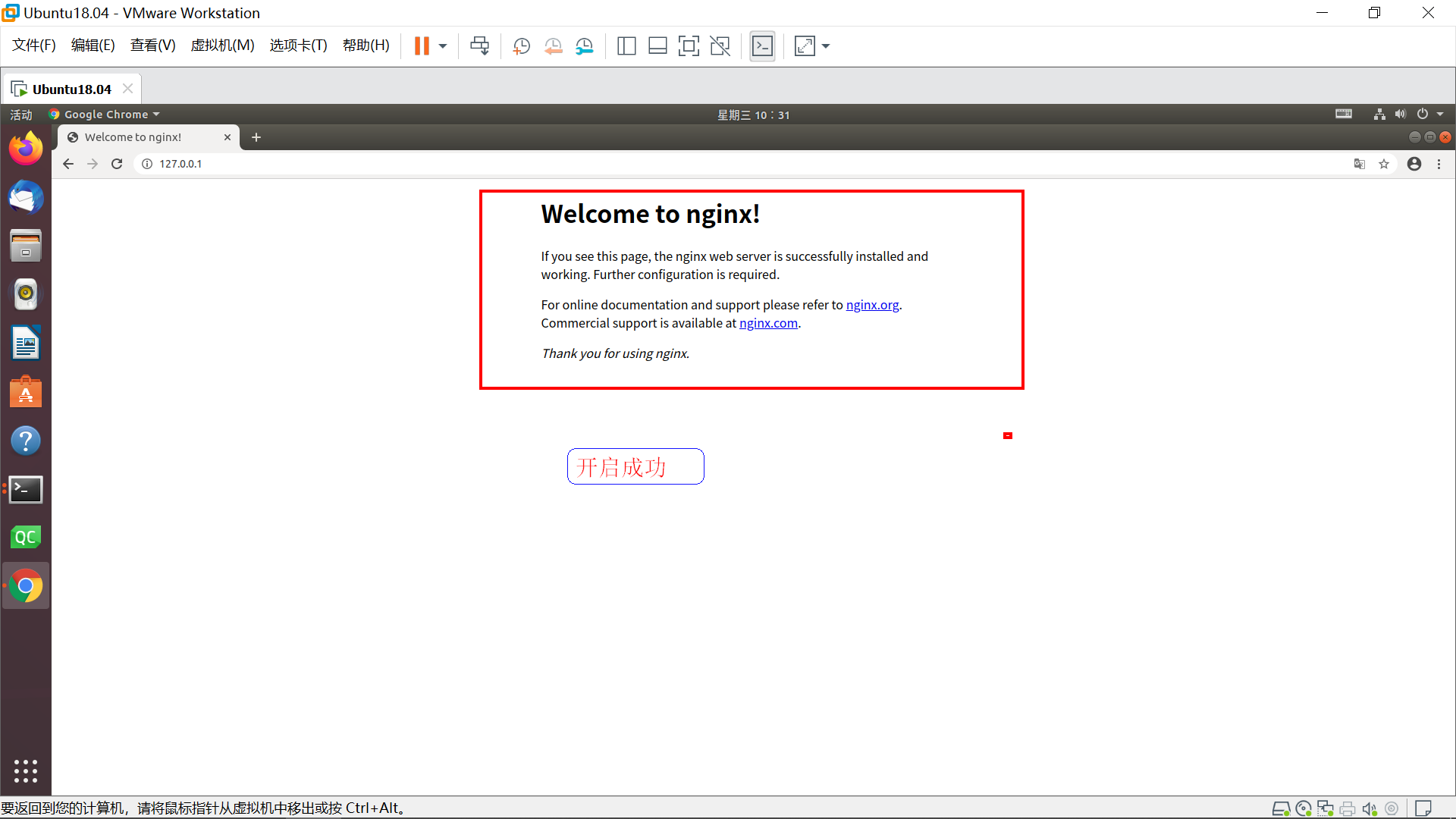Follow the nginx.com link
The width and height of the screenshot is (1456, 819).
coord(768,323)
